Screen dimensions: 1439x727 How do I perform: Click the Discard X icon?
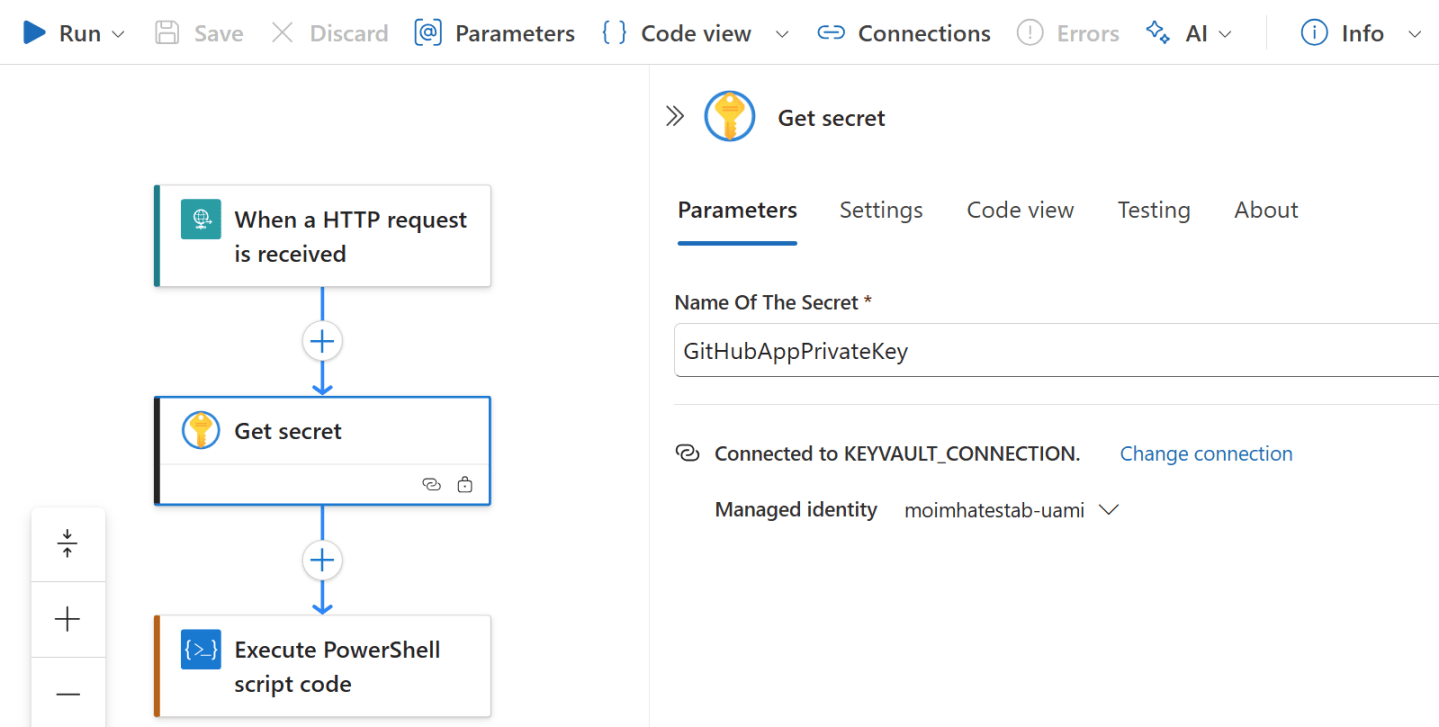tap(283, 33)
